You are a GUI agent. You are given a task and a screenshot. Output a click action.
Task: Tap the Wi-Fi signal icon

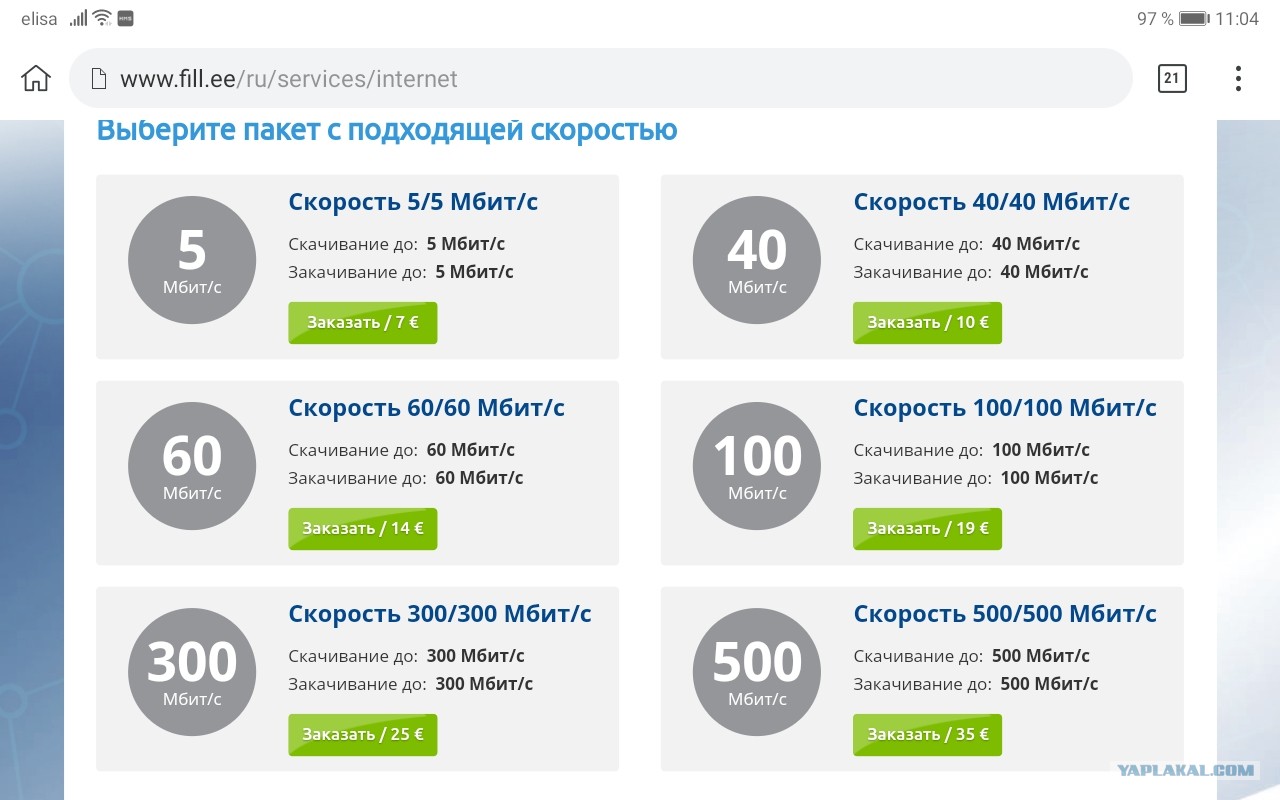click(102, 18)
